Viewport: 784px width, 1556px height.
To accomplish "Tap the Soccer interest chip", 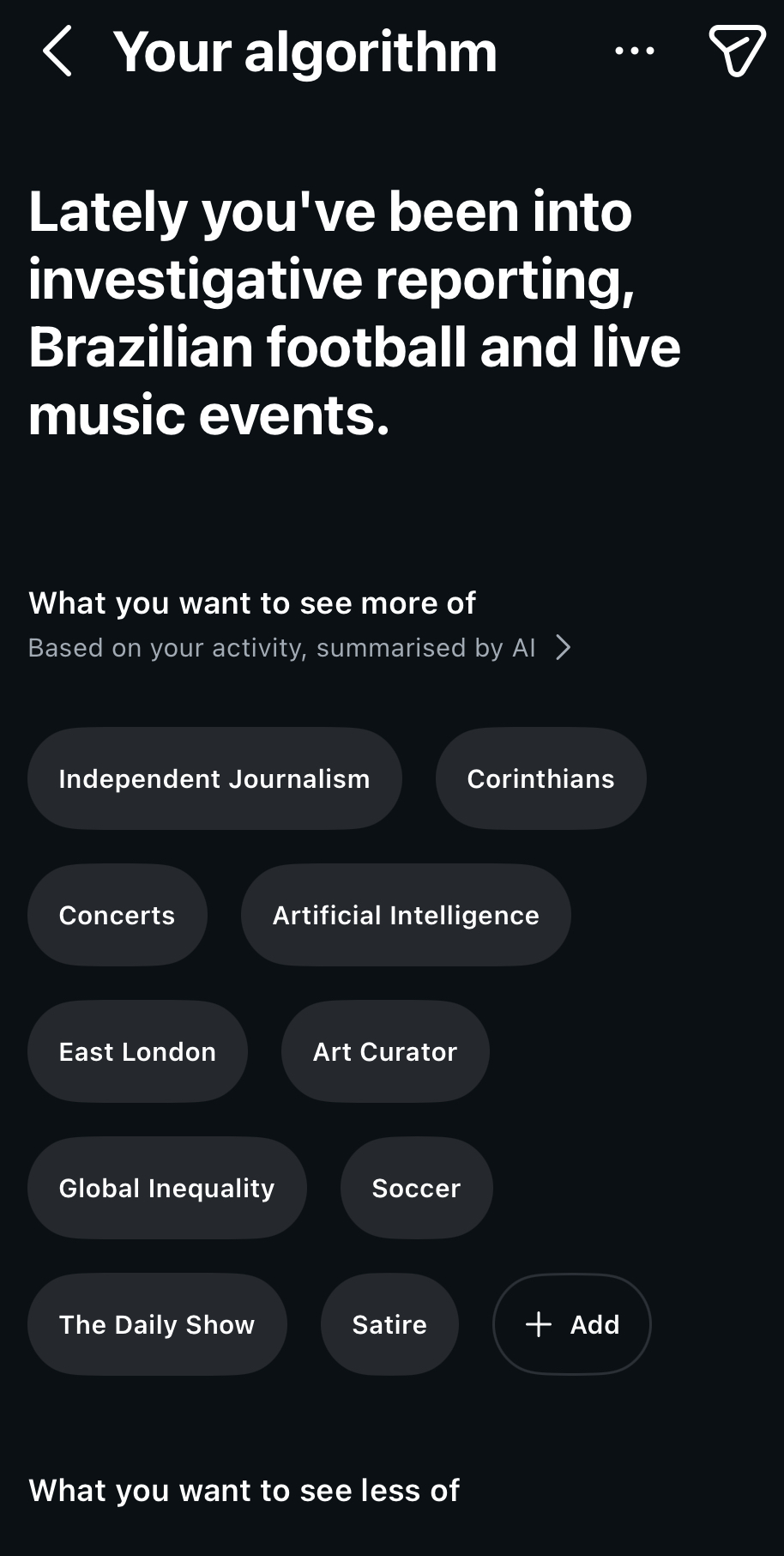I will [416, 1188].
